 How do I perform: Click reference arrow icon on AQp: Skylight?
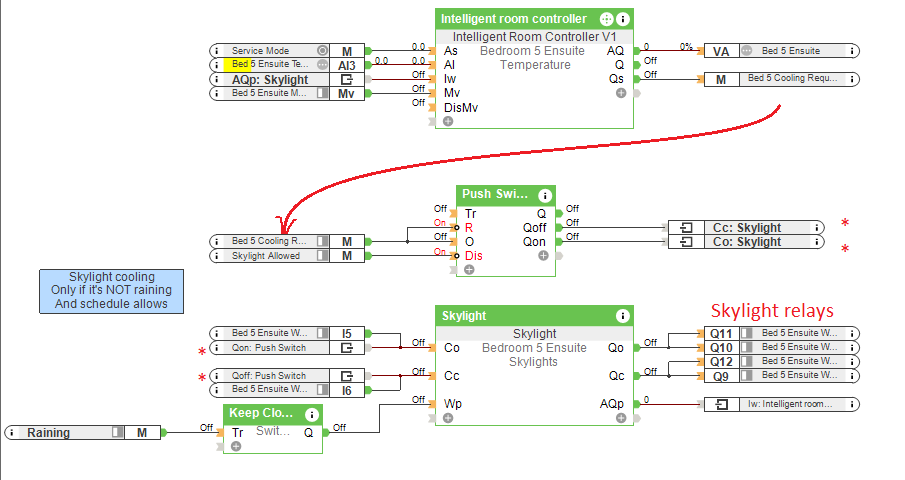pos(346,80)
